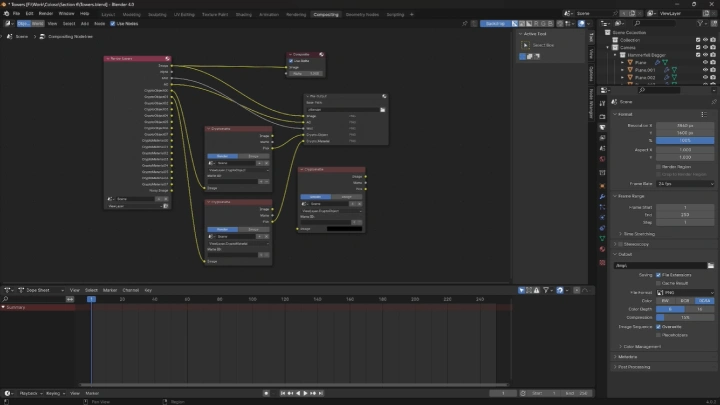720x405 pixels.
Task: Switch to the Shading workspace tab
Action: click(x=244, y=14)
